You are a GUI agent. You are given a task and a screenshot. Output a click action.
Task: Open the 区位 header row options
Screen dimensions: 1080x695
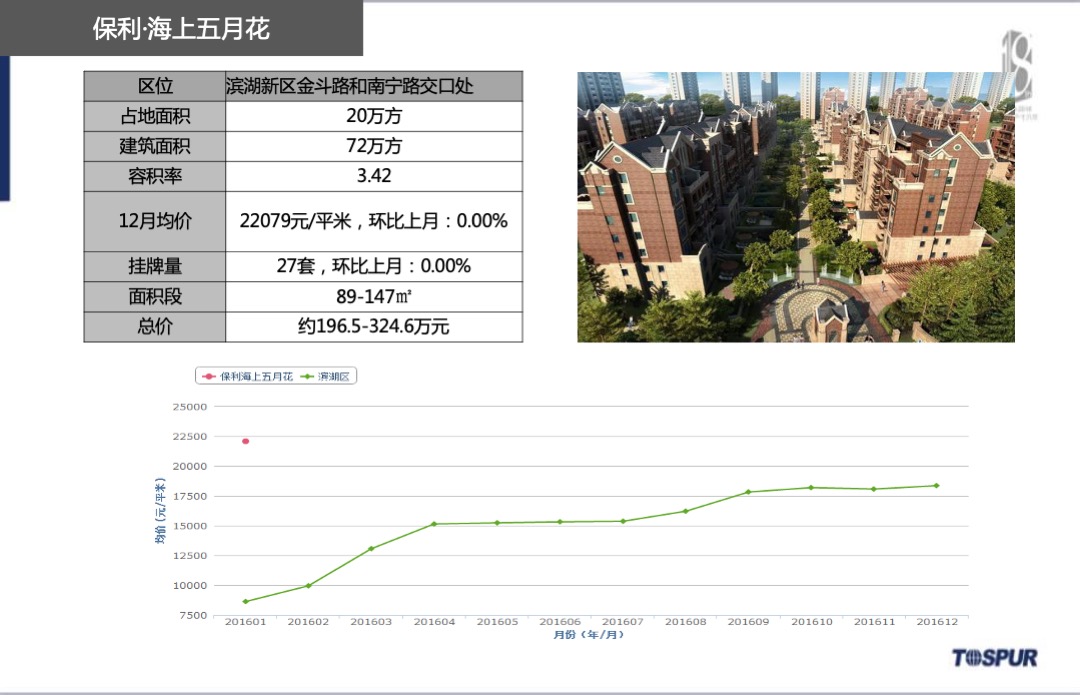tap(155, 86)
